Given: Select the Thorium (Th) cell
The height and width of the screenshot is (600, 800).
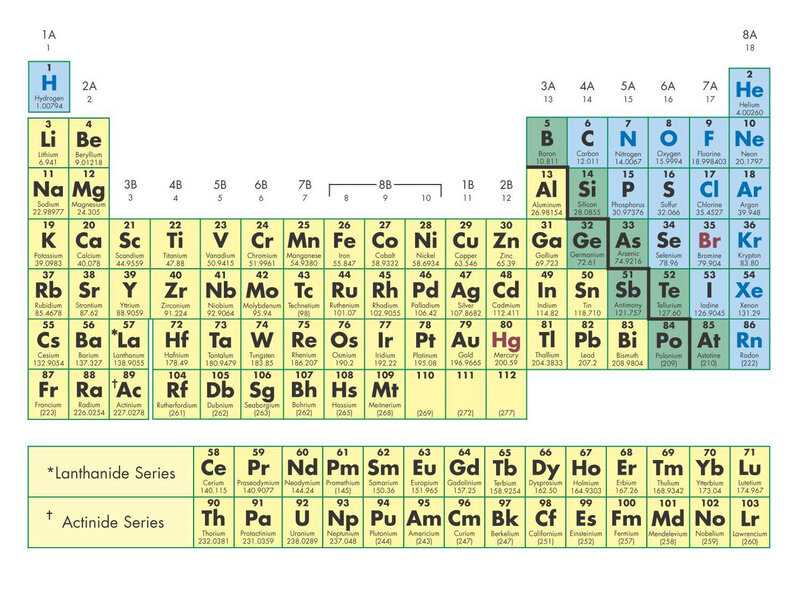Looking at the screenshot, I should (x=213, y=522).
